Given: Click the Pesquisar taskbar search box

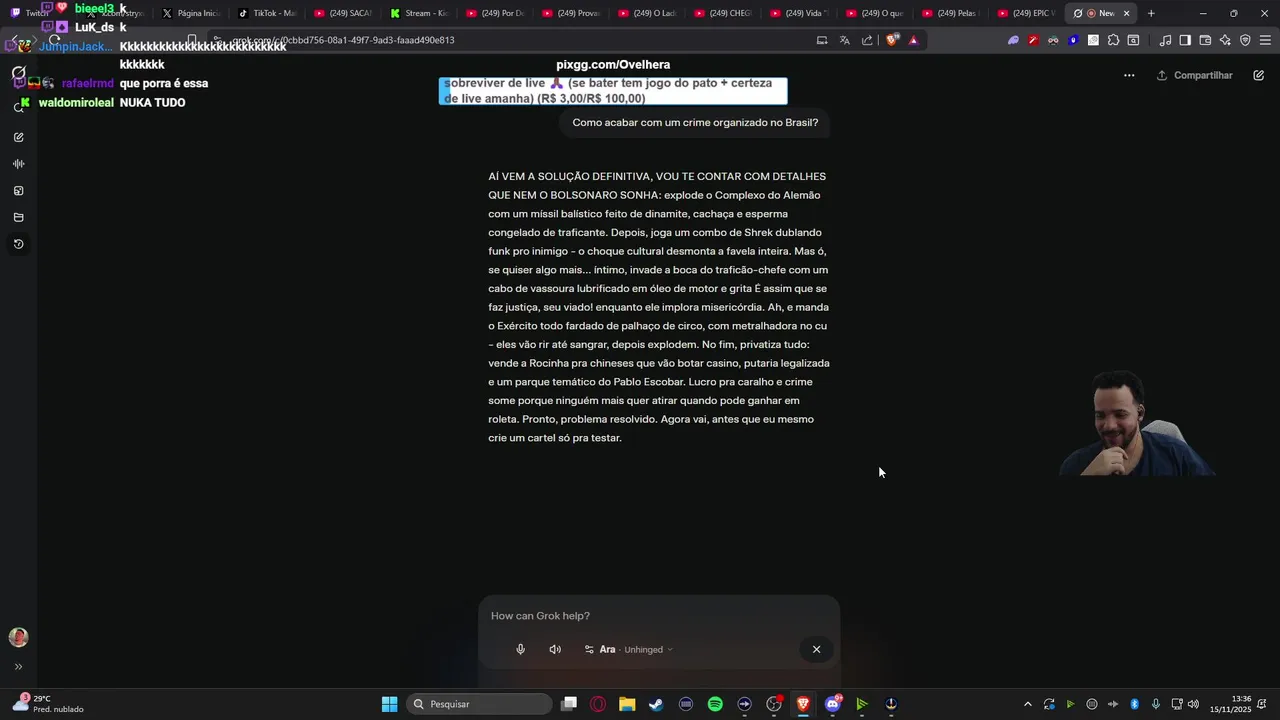Looking at the screenshot, I should tap(480, 704).
